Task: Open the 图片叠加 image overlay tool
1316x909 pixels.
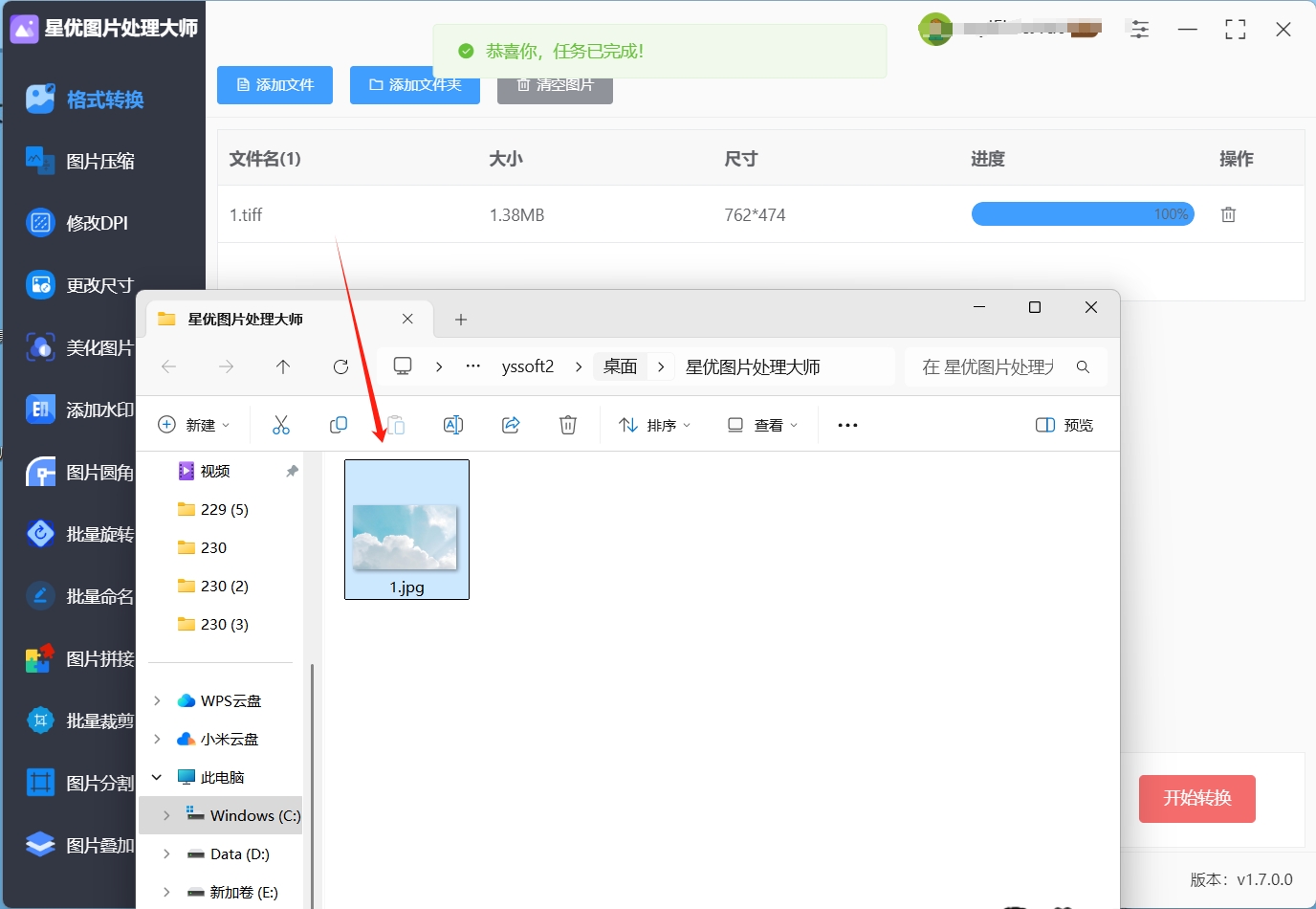Action: click(80, 845)
